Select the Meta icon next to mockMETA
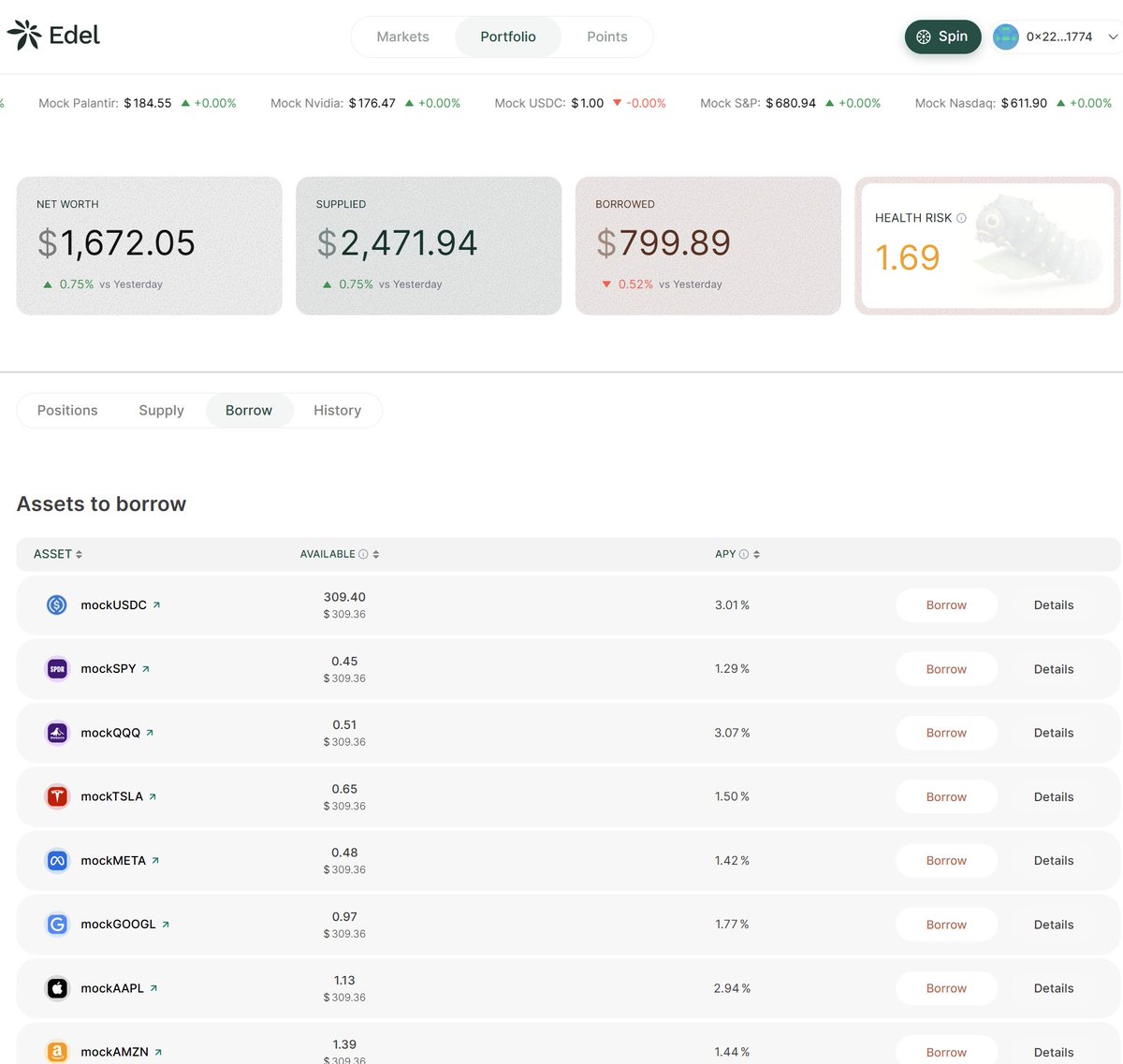 tap(57, 860)
